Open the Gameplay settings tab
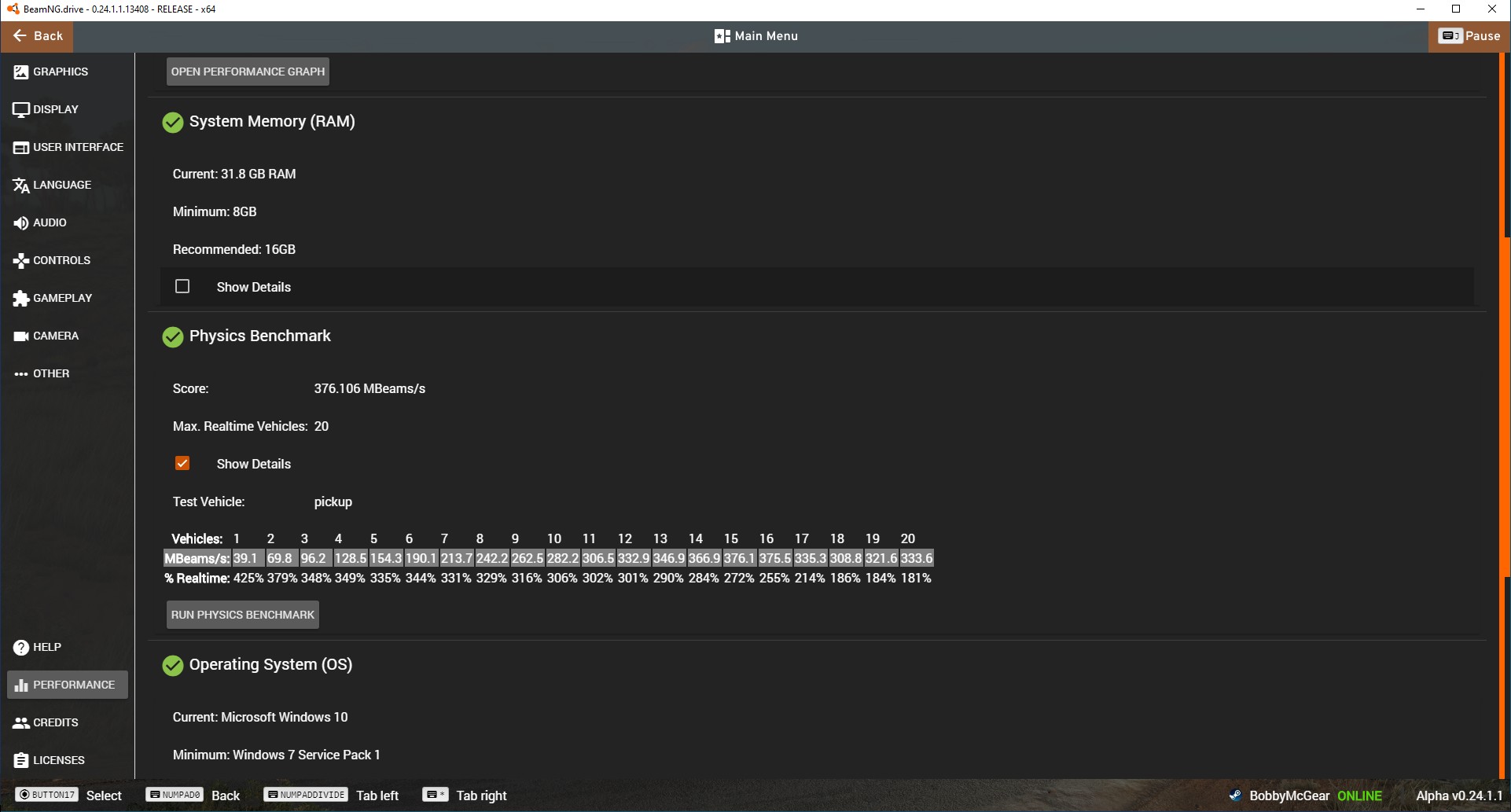Screen dimensions: 1511x812 [x=68, y=299]
